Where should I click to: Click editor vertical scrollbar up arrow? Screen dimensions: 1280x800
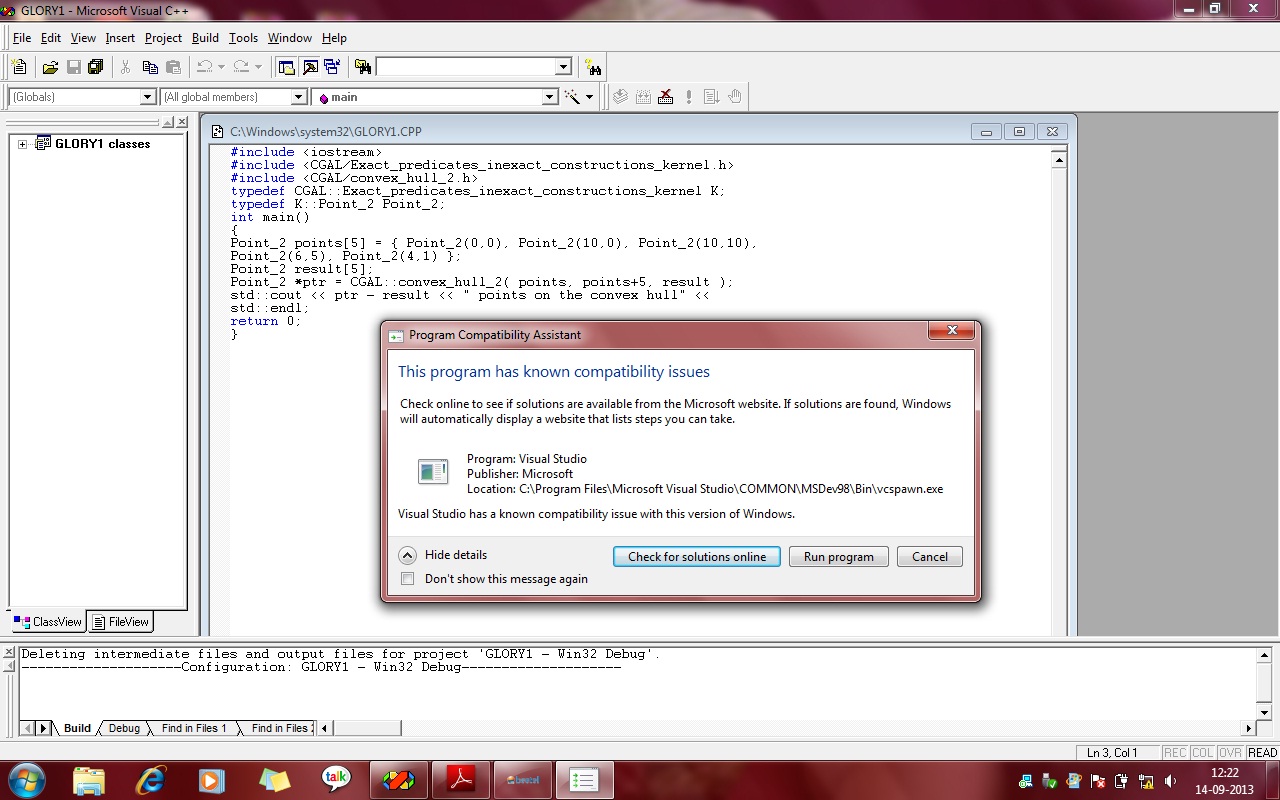1059,160
